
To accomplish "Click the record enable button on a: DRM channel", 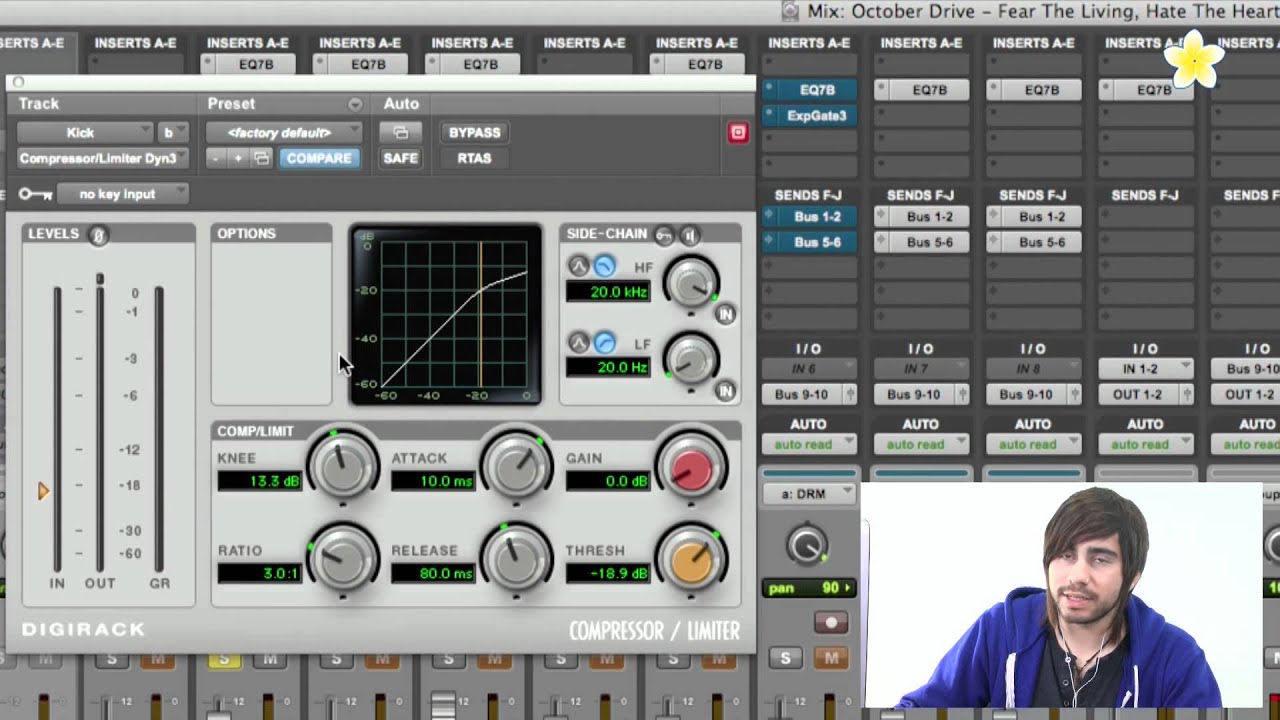I will click(x=831, y=622).
